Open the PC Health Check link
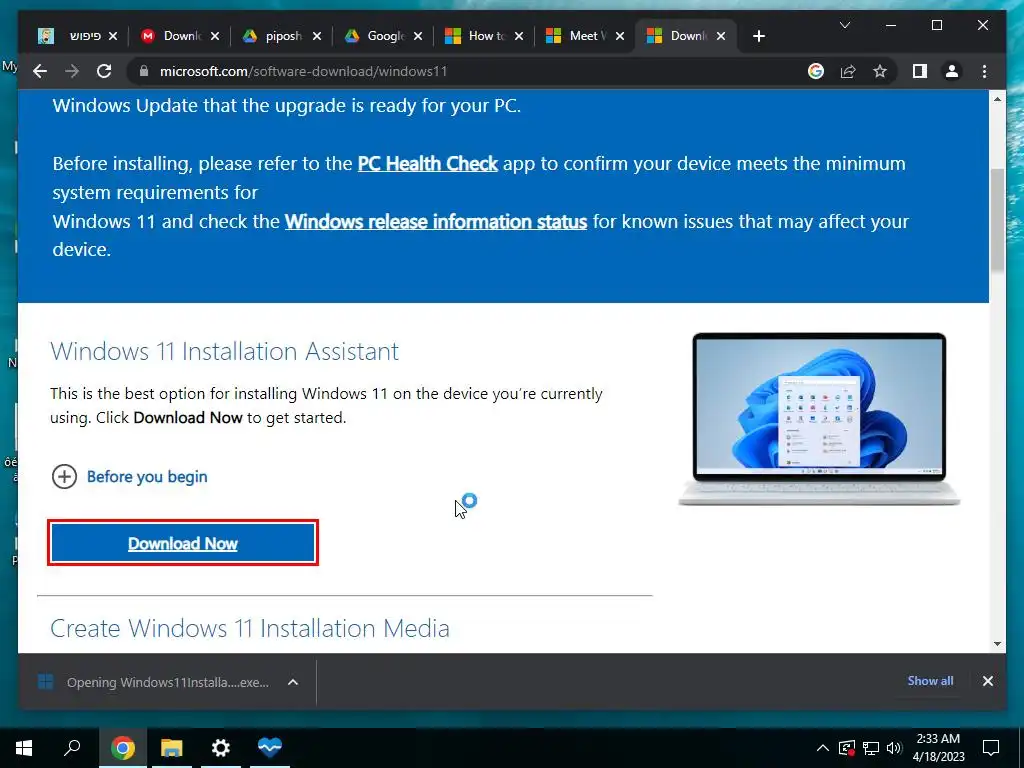Viewport: 1024px width, 768px height. point(428,163)
